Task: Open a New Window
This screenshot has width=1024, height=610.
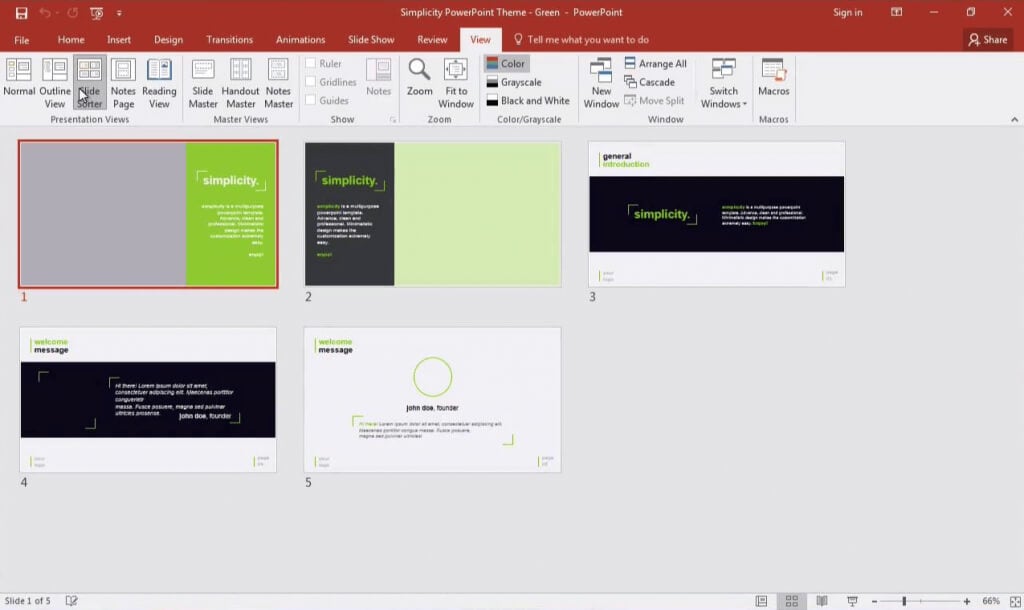Action: pyautogui.click(x=601, y=80)
